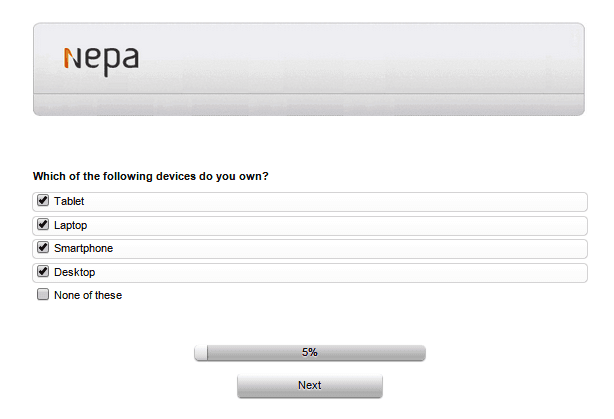Click the 'Desktop' option label text
This screenshot has width=614, height=419.
click(x=74, y=272)
